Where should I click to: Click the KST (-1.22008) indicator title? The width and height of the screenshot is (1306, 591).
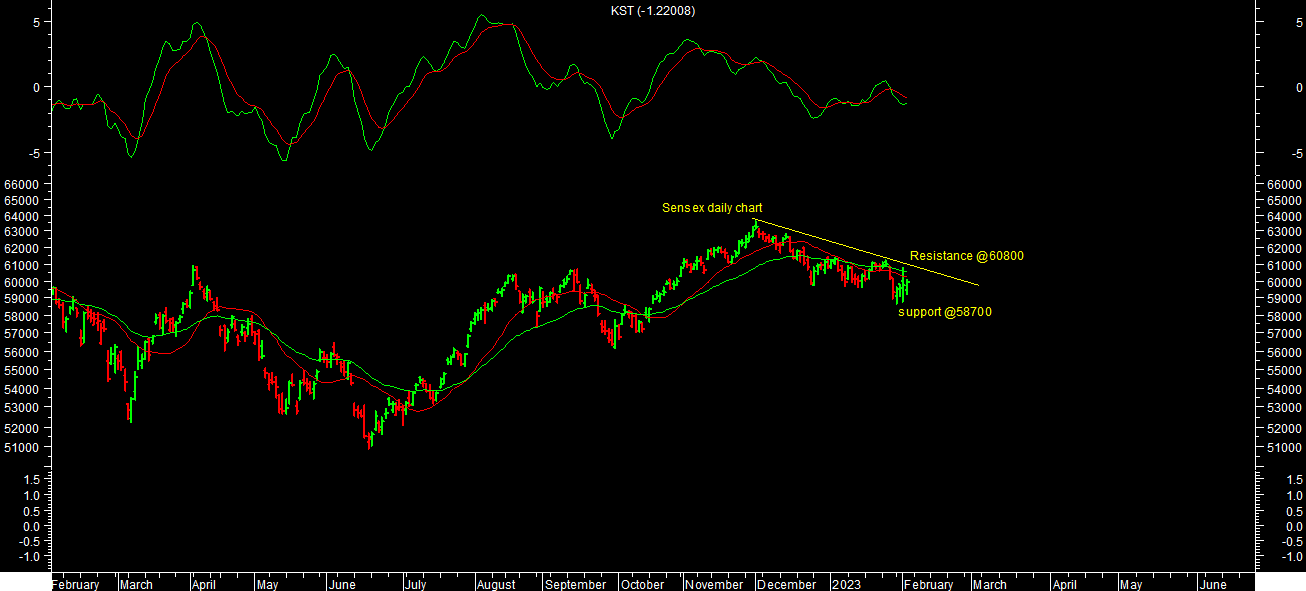(653, 11)
